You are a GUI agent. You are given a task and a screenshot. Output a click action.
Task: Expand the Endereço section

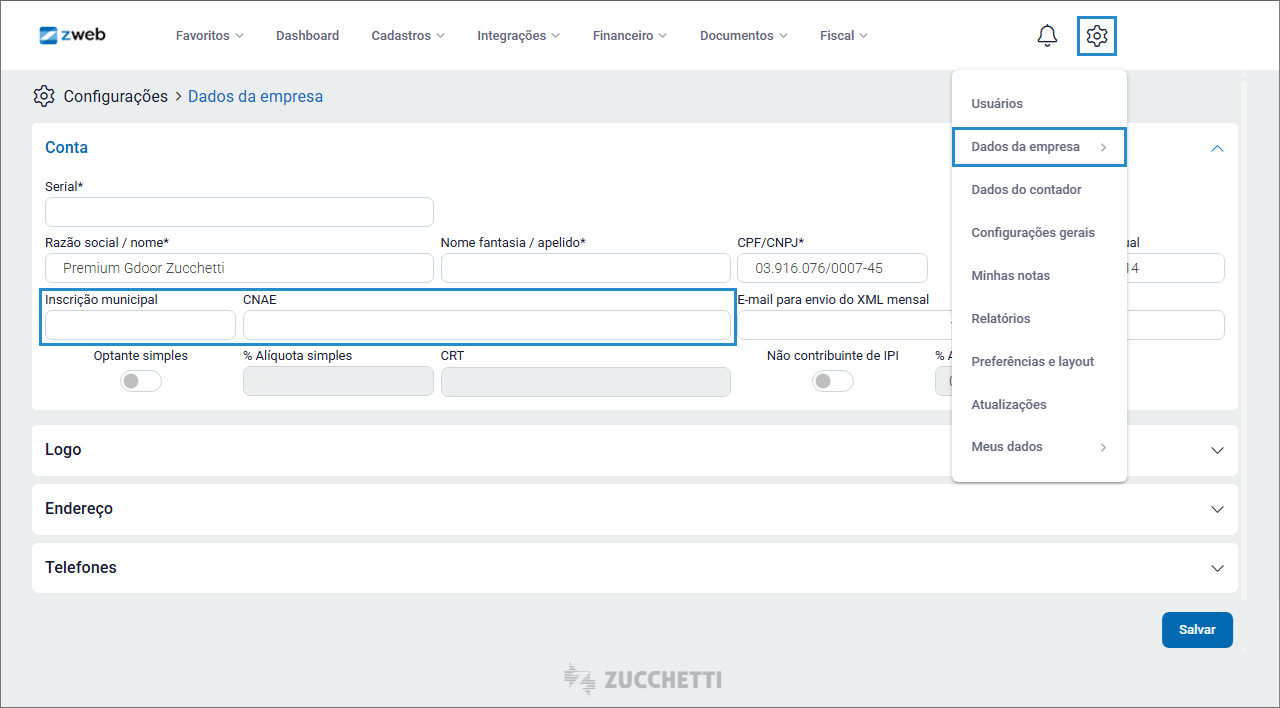pos(1217,509)
